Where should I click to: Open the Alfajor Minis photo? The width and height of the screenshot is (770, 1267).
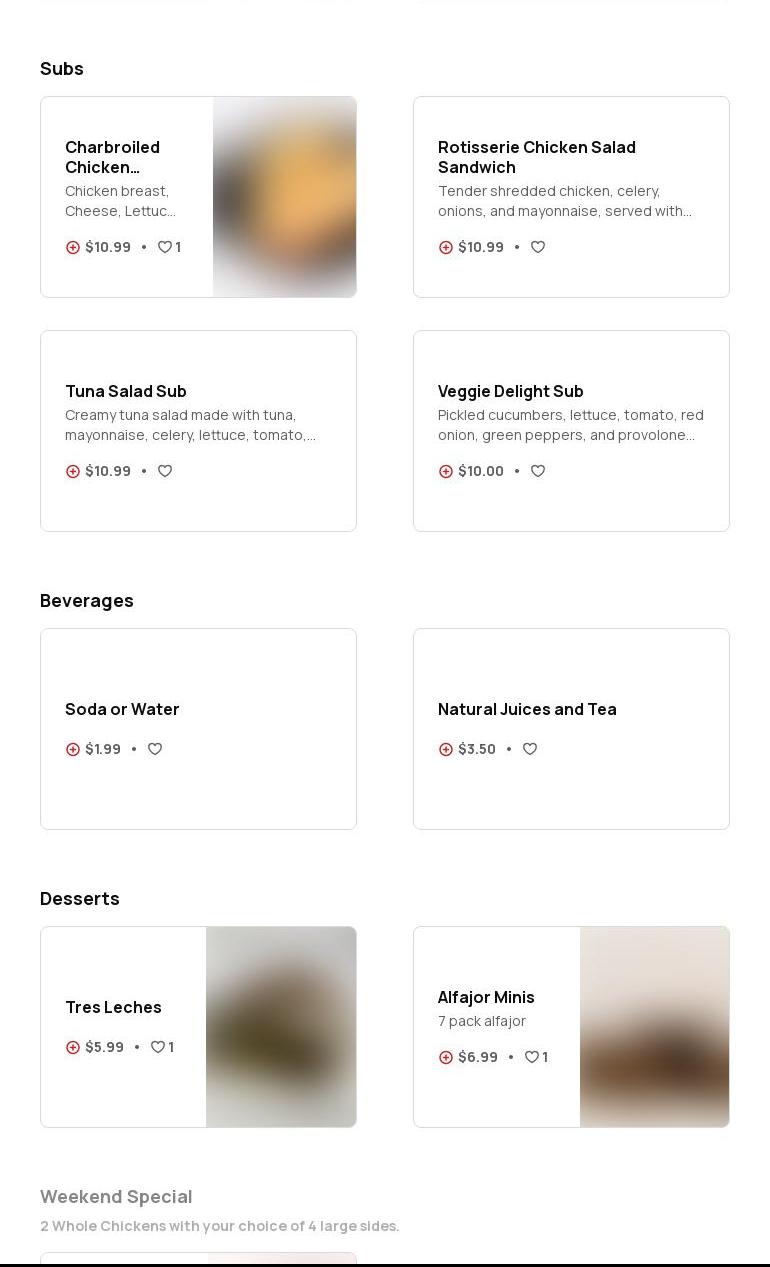(x=654, y=1027)
